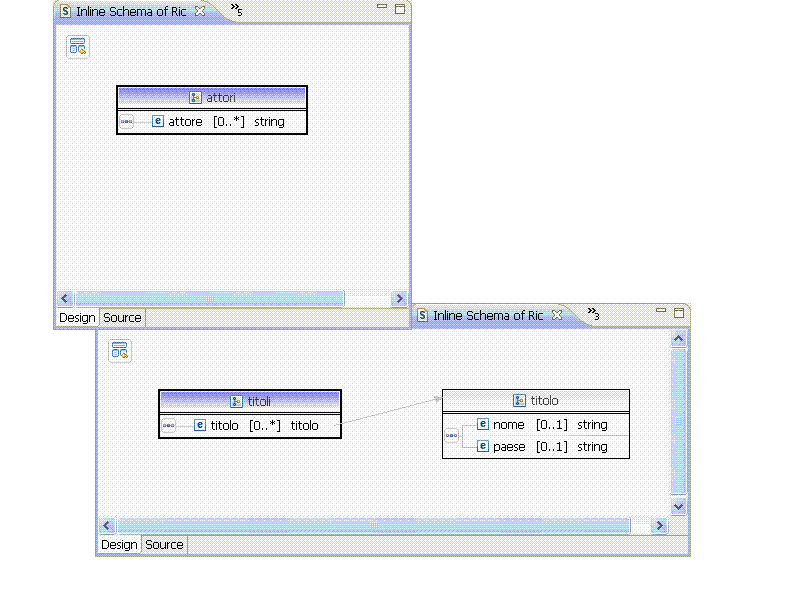Click left scroll arrow in titoli editor
800x610 pixels.
coord(107,525)
